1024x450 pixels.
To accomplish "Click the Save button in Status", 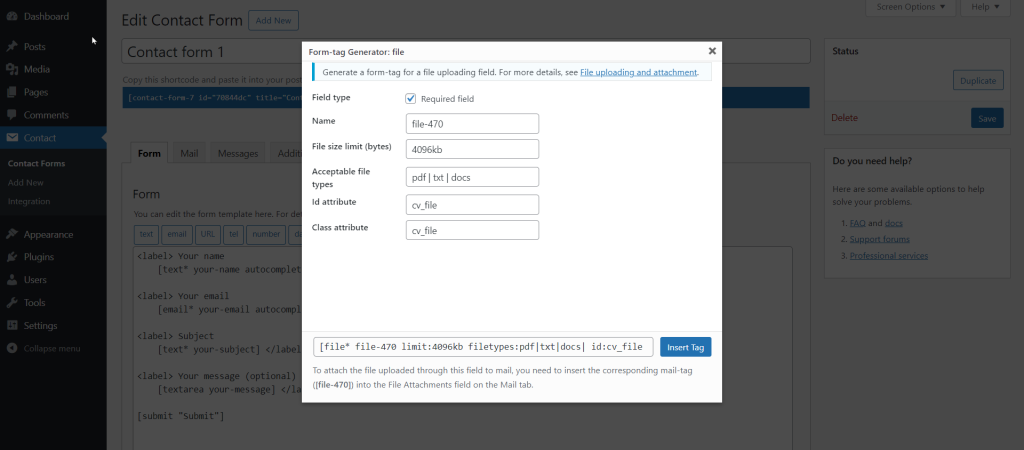I will (986, 118).
